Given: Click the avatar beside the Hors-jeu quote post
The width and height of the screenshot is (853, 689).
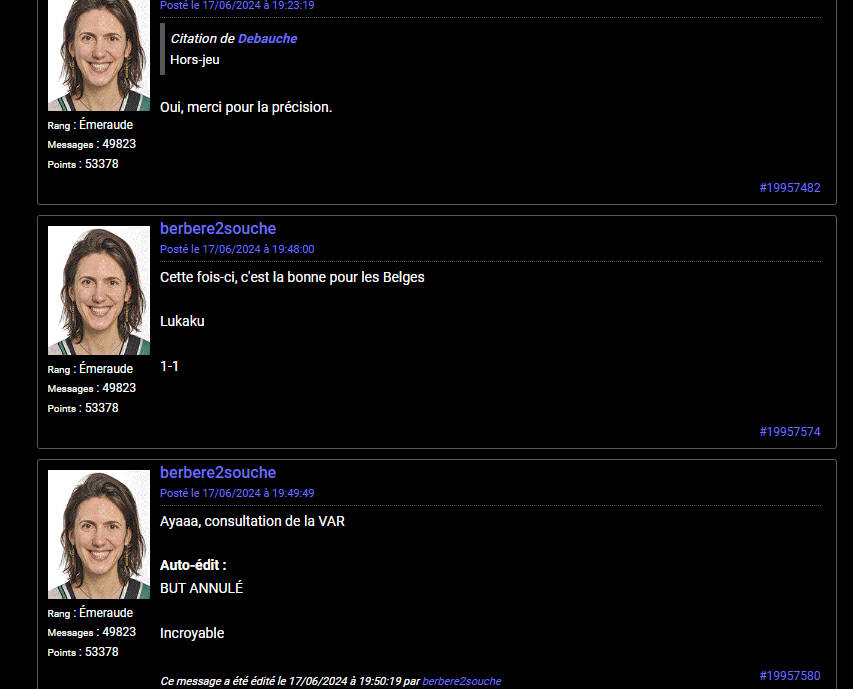Looking at the screenshot, I should (x=99, y=55).
